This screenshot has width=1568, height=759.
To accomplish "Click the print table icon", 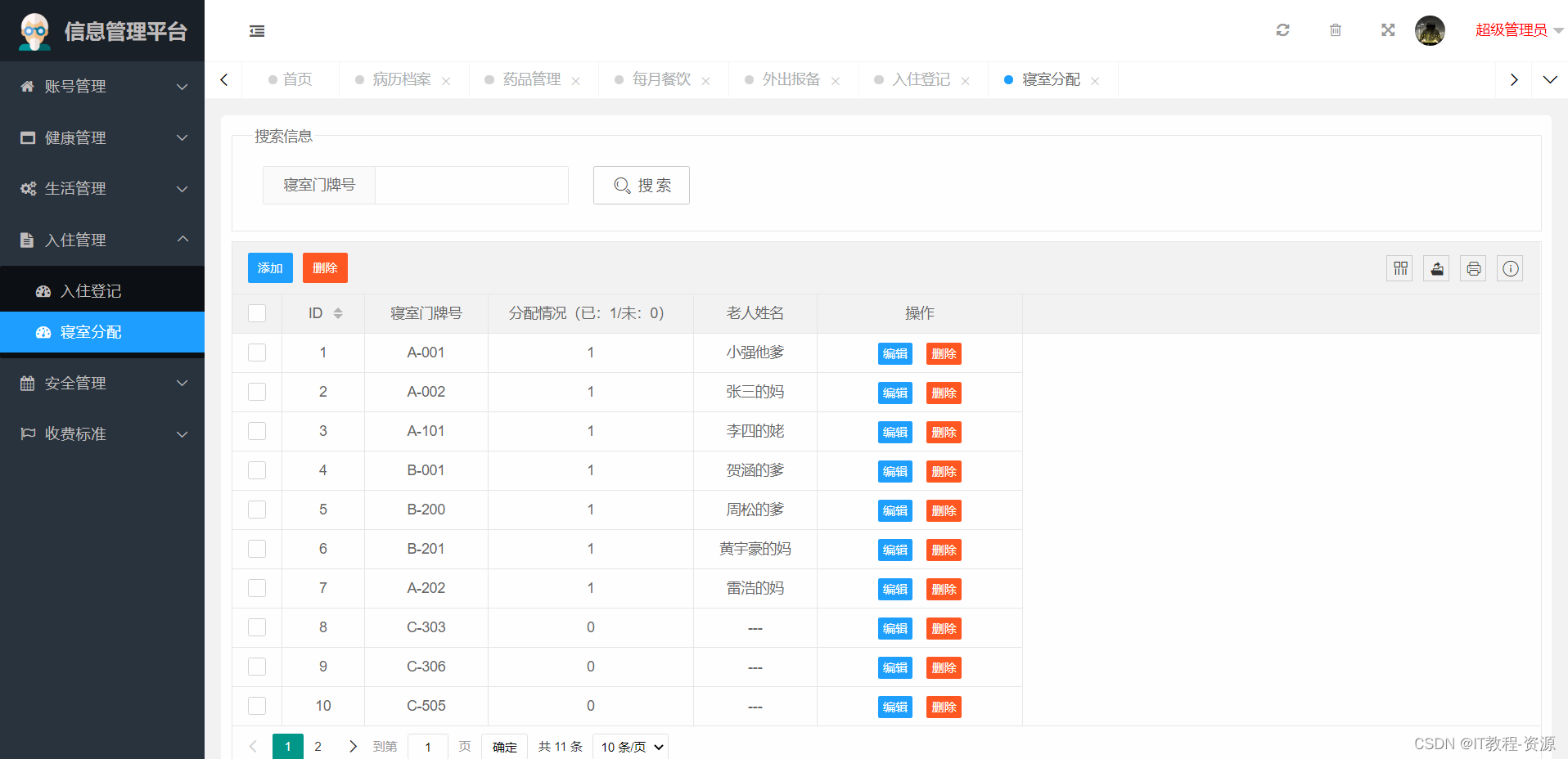I will coord(1473,268).
